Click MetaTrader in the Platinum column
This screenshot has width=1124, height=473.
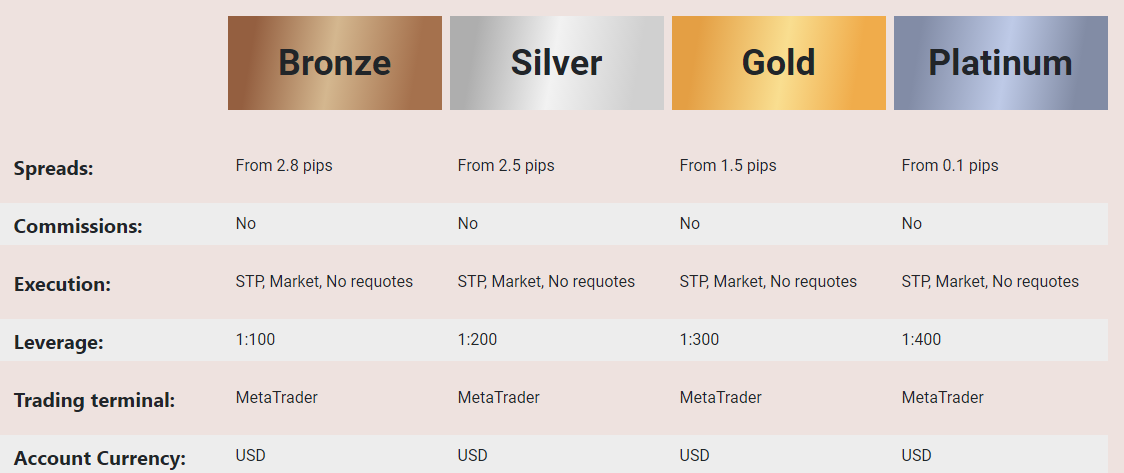pyautogui.click(x=942, y=397)
